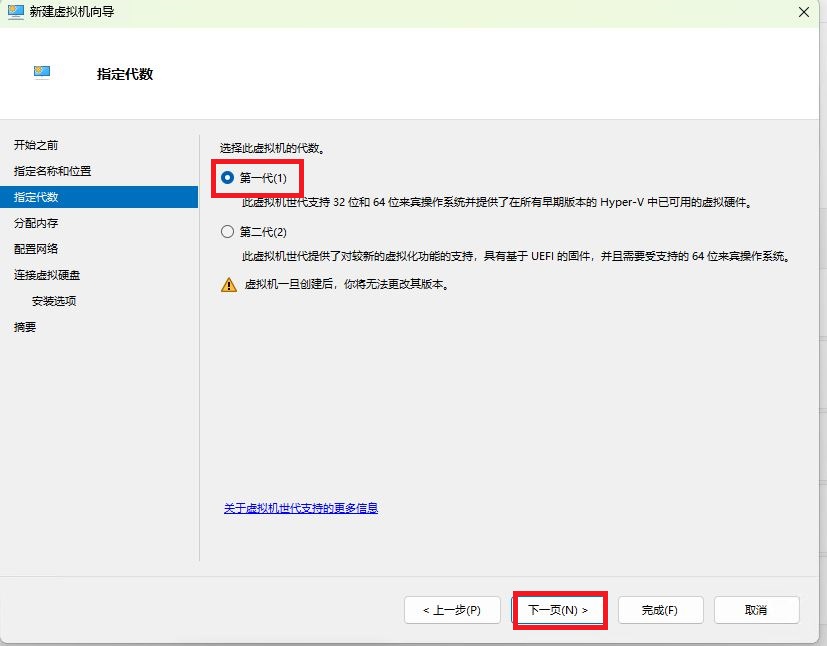Screen dimensions: 827x646
Task: Cancel the wizard with 取消 button
Action: click(x=756, y=610)
